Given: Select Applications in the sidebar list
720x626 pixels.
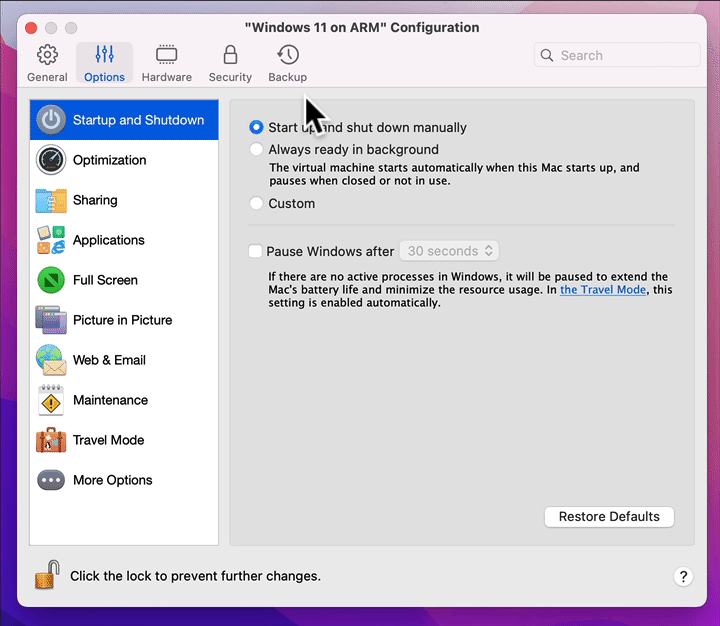Looking at the screenshot, I should point(124,240).
